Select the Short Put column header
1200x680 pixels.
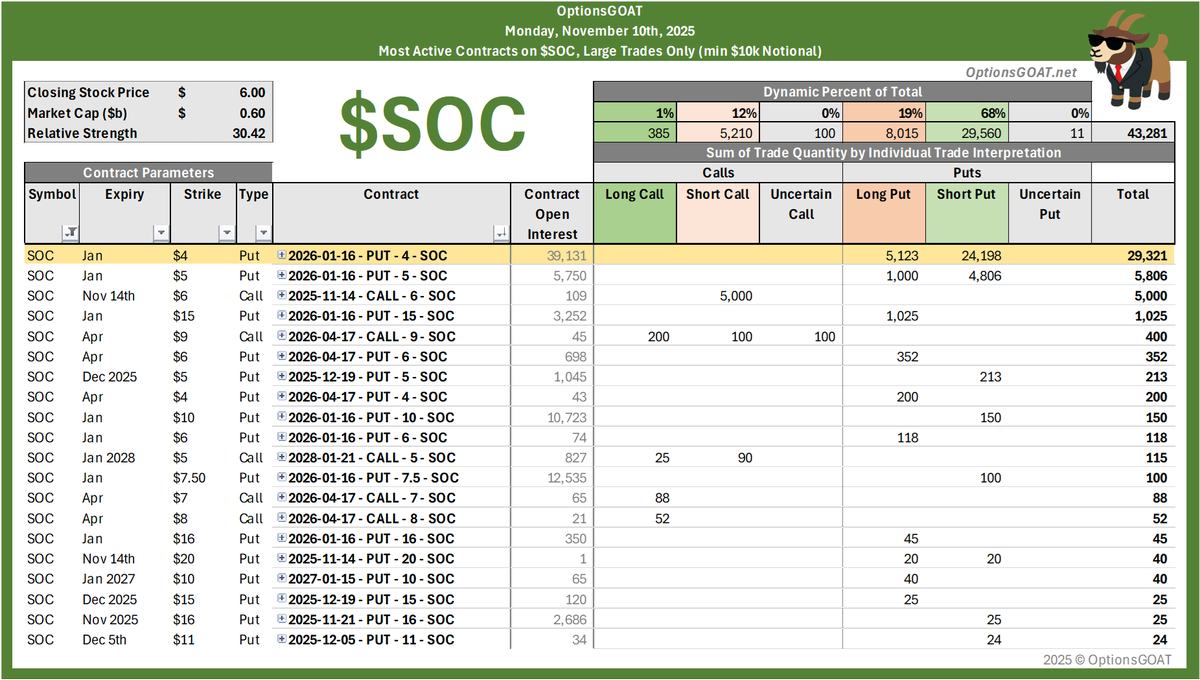pyautogui.click(x=966, y=214)
